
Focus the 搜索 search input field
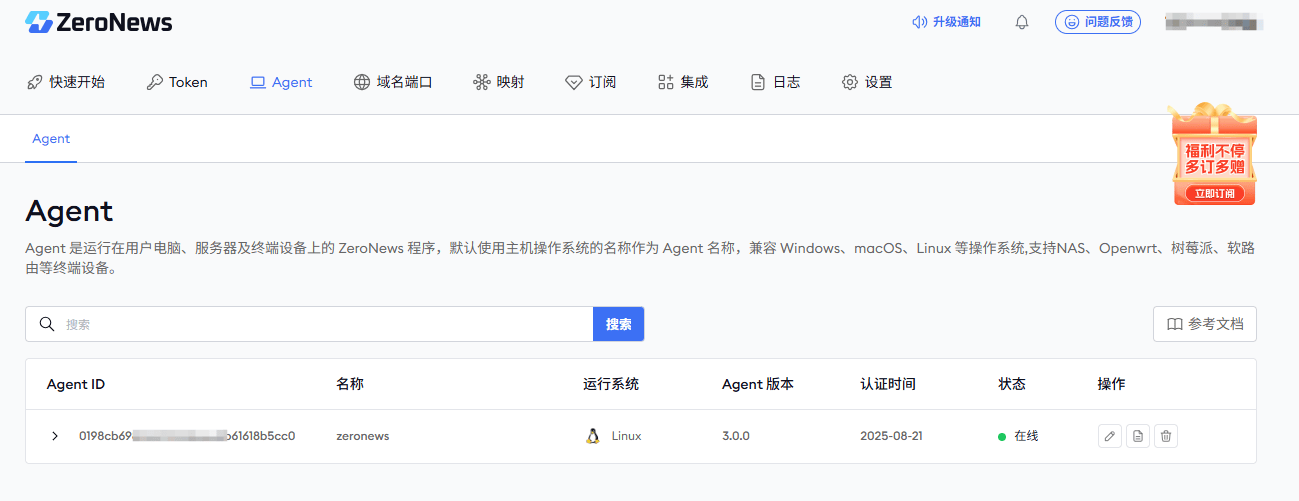click(x=309, y=324)
